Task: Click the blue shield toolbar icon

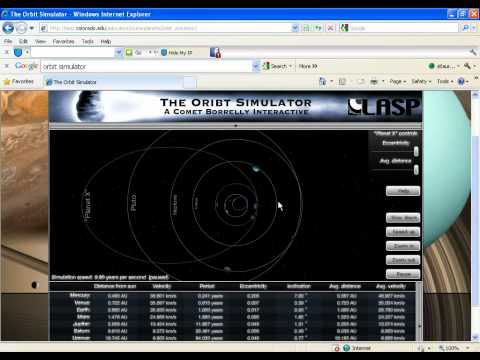Action: (18, 52)
